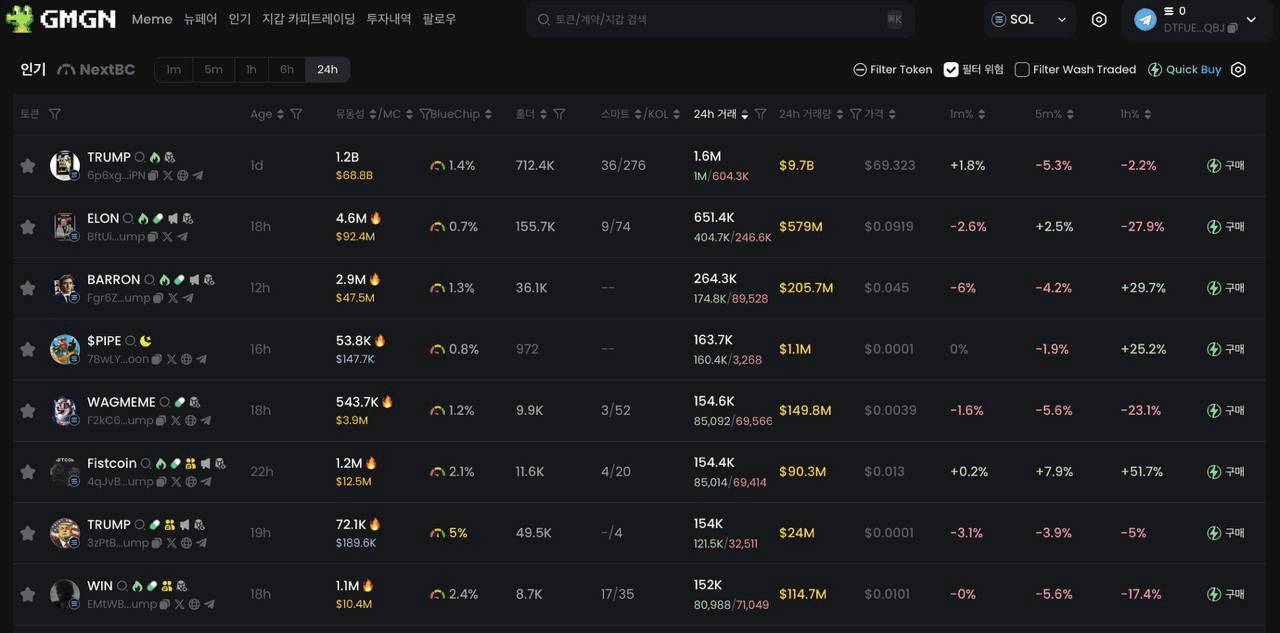1280x633 pixels.
Task: Open Quick Buy settings hexagon icon
Action: click(x=1238, y=69)
